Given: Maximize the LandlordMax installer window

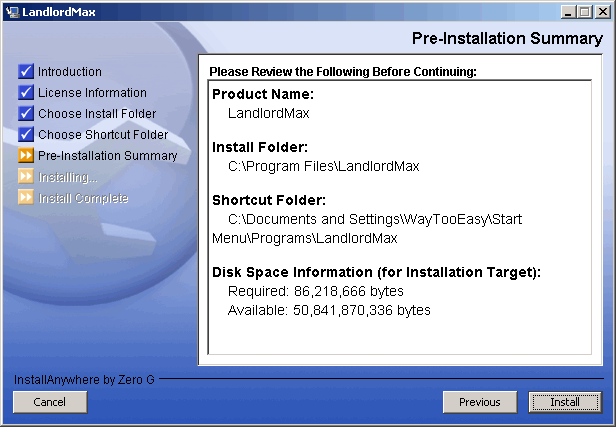Looking at the screenshot, I should (x=584, y=12).
